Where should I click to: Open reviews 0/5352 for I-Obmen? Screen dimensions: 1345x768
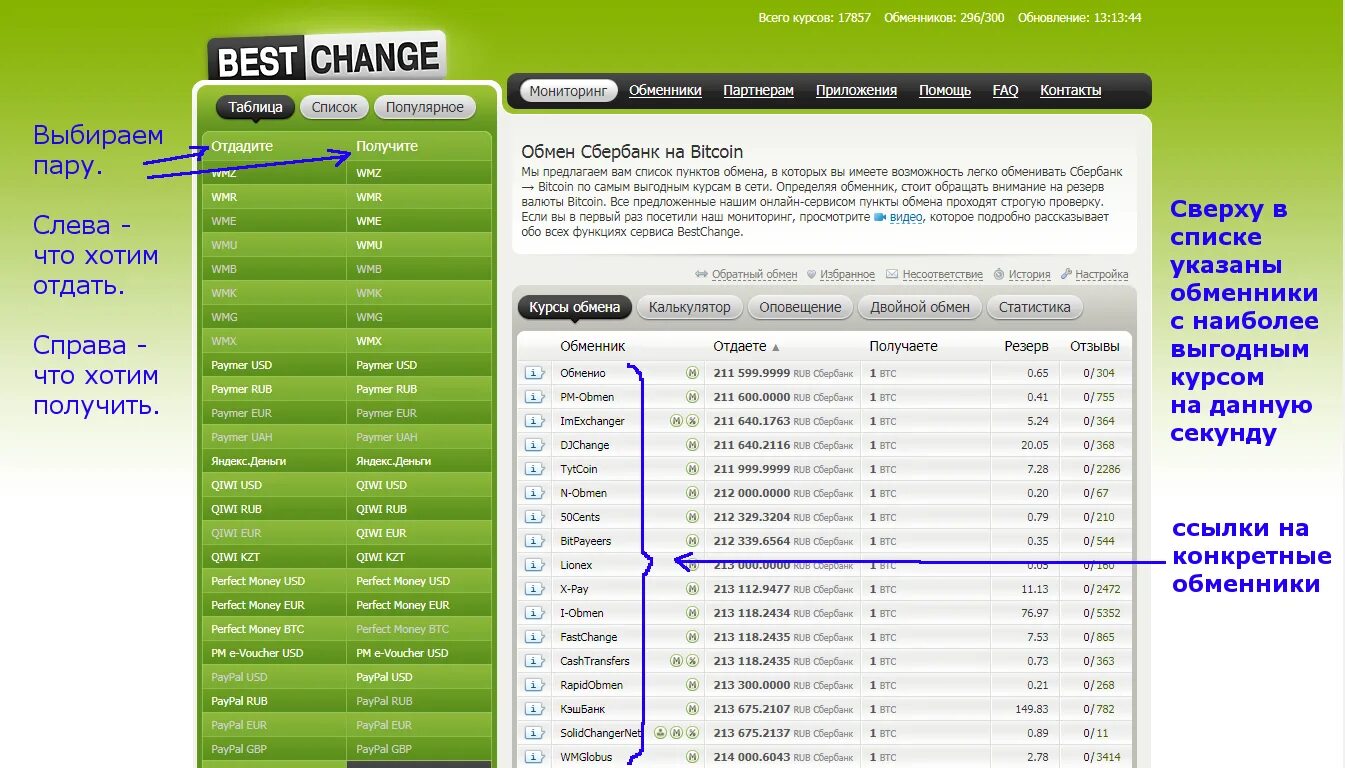coord(1102,613)
